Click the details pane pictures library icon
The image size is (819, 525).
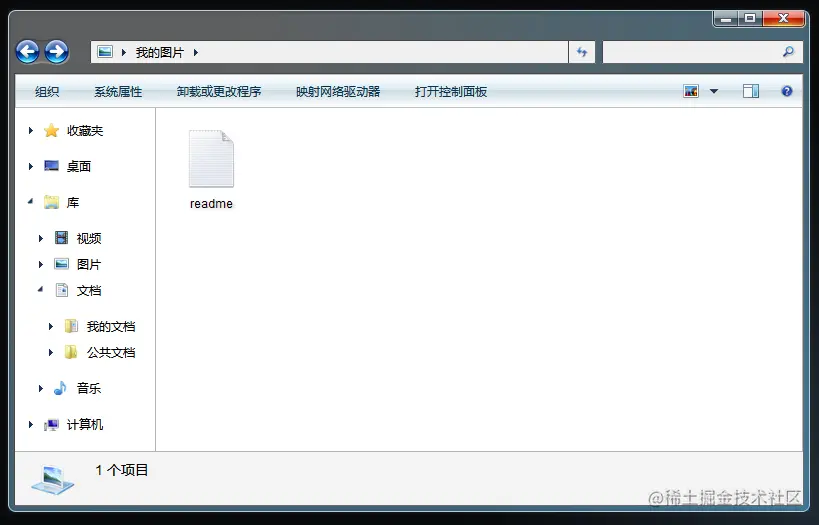52,479
